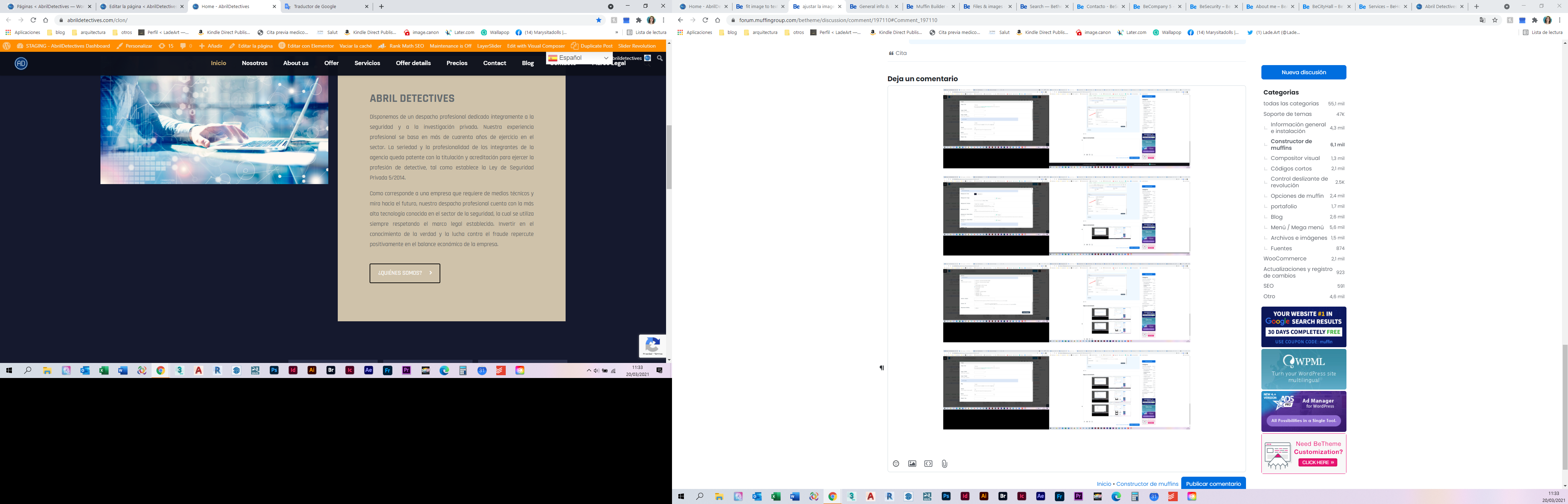Click the Publicar comentario button
1568x504 pixels.
point(1213,484)
